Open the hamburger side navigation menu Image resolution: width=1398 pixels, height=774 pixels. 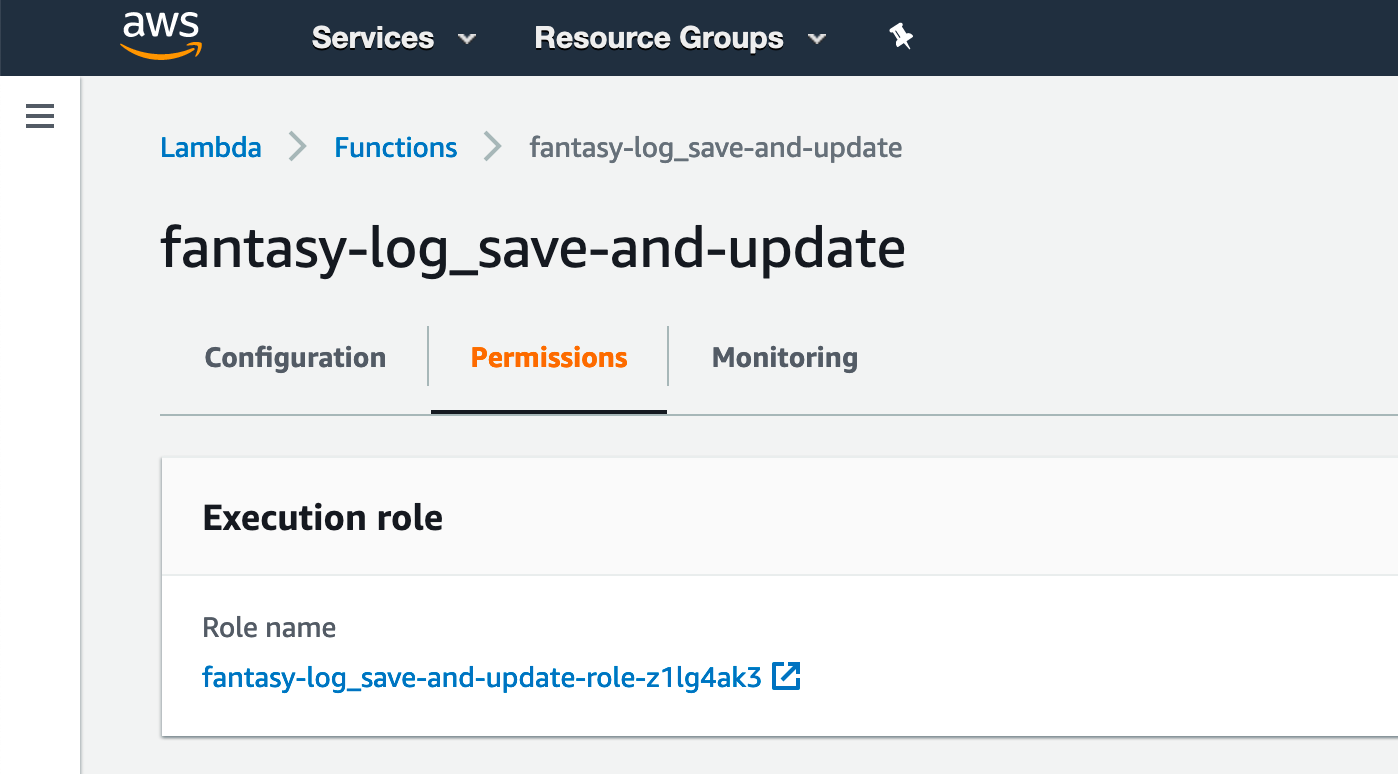(x=40, y=117)
